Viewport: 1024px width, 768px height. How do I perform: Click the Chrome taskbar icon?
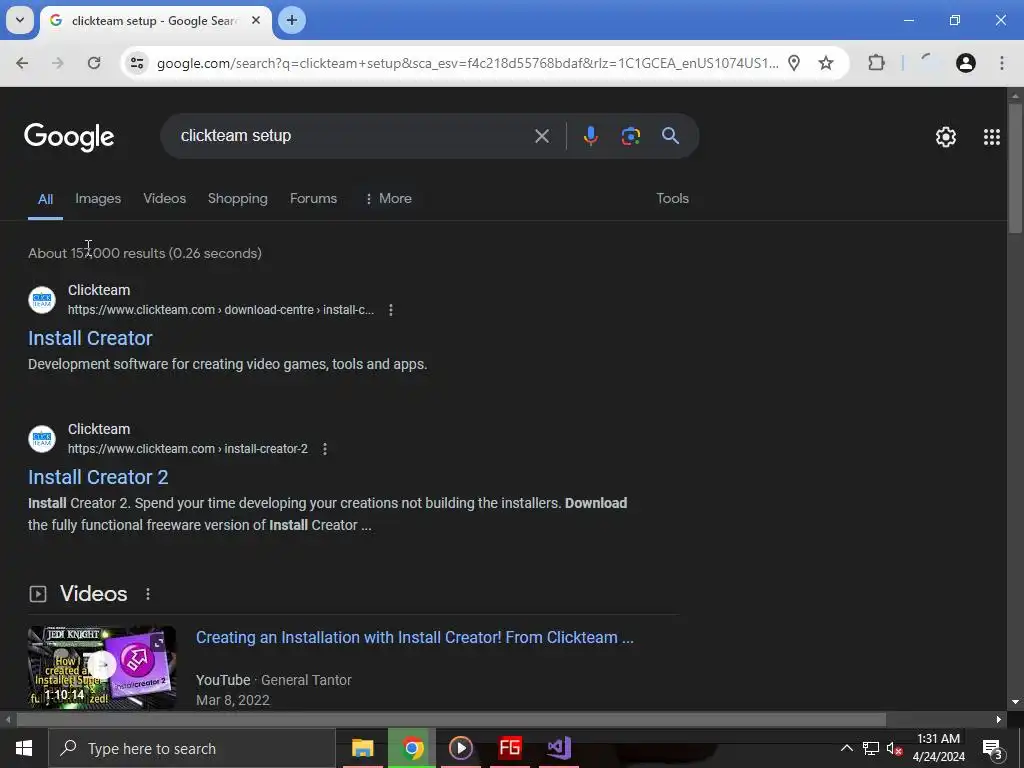point(412,748)
